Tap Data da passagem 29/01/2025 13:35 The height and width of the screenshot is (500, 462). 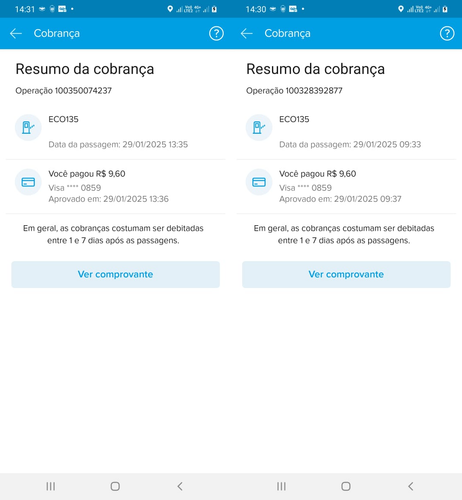118,144
